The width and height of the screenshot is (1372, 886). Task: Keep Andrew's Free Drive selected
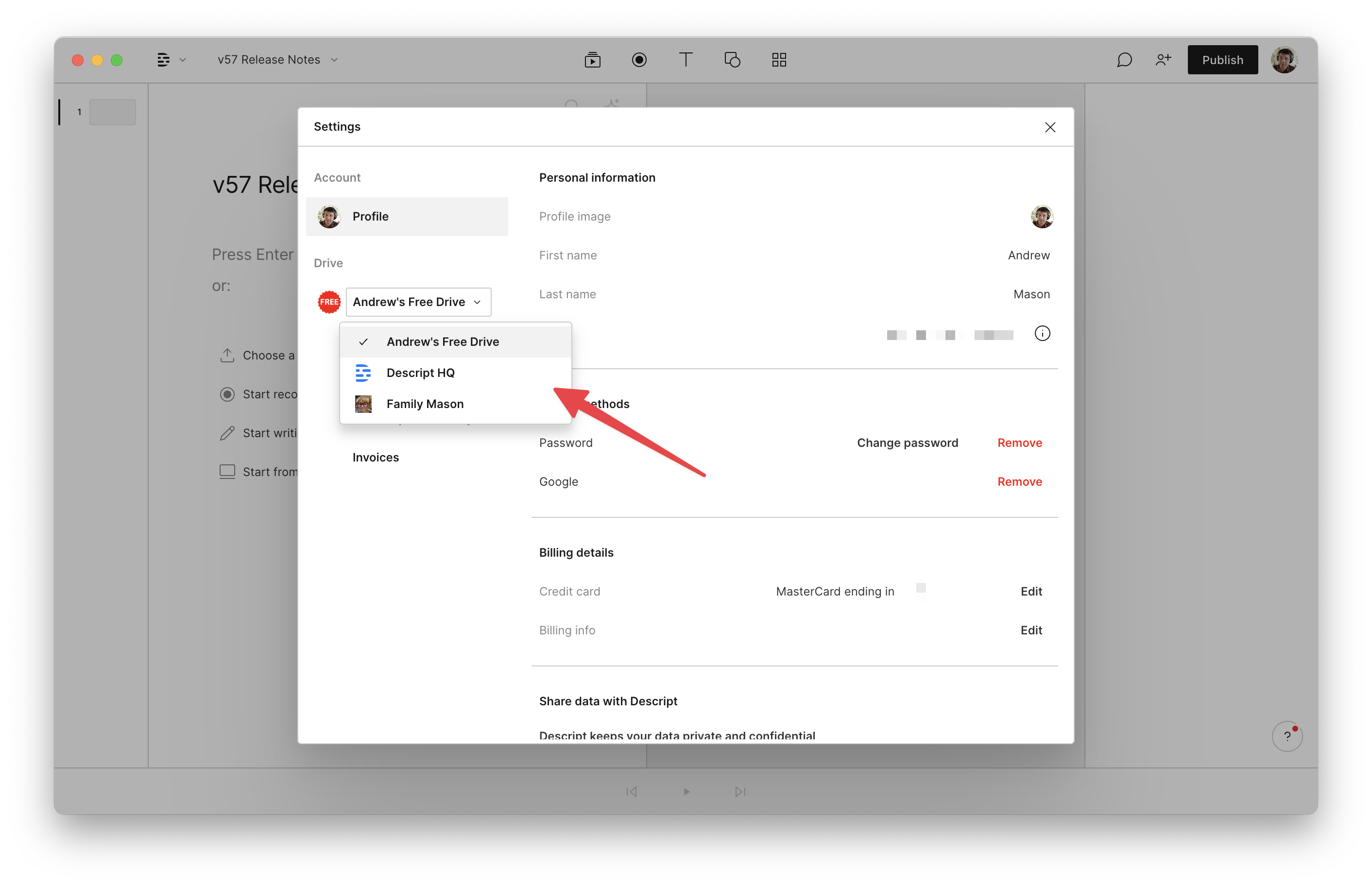[443, 341]
